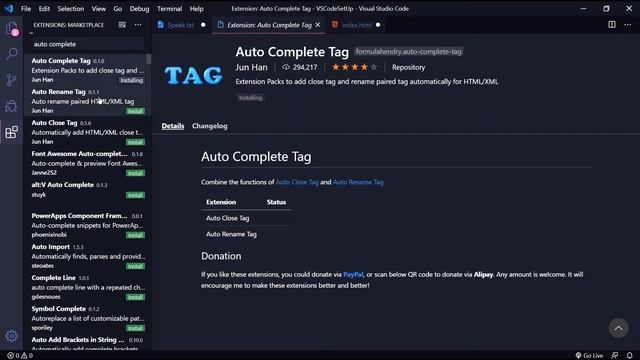Image resolution: width=640 pixels, height=360 pixels.
Task: Select Complete Line in extension list
Action: [87, 287]
